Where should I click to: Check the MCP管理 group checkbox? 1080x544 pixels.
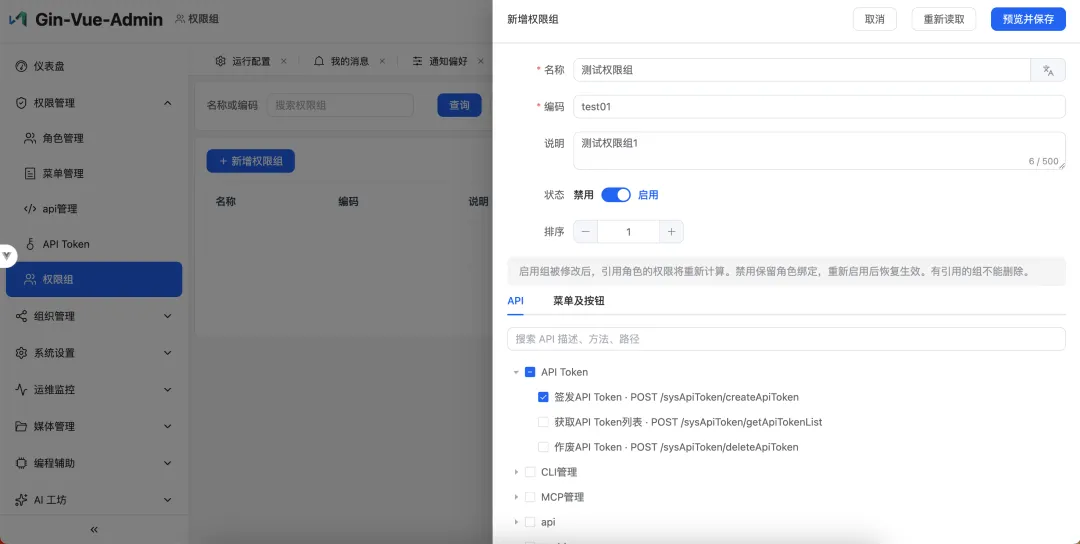530,497
